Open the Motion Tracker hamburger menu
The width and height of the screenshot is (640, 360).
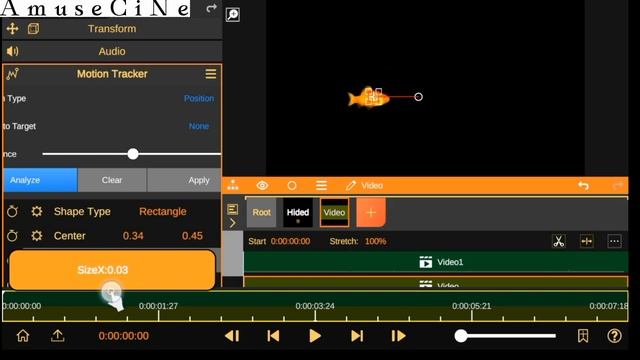[x=211, y=74]
